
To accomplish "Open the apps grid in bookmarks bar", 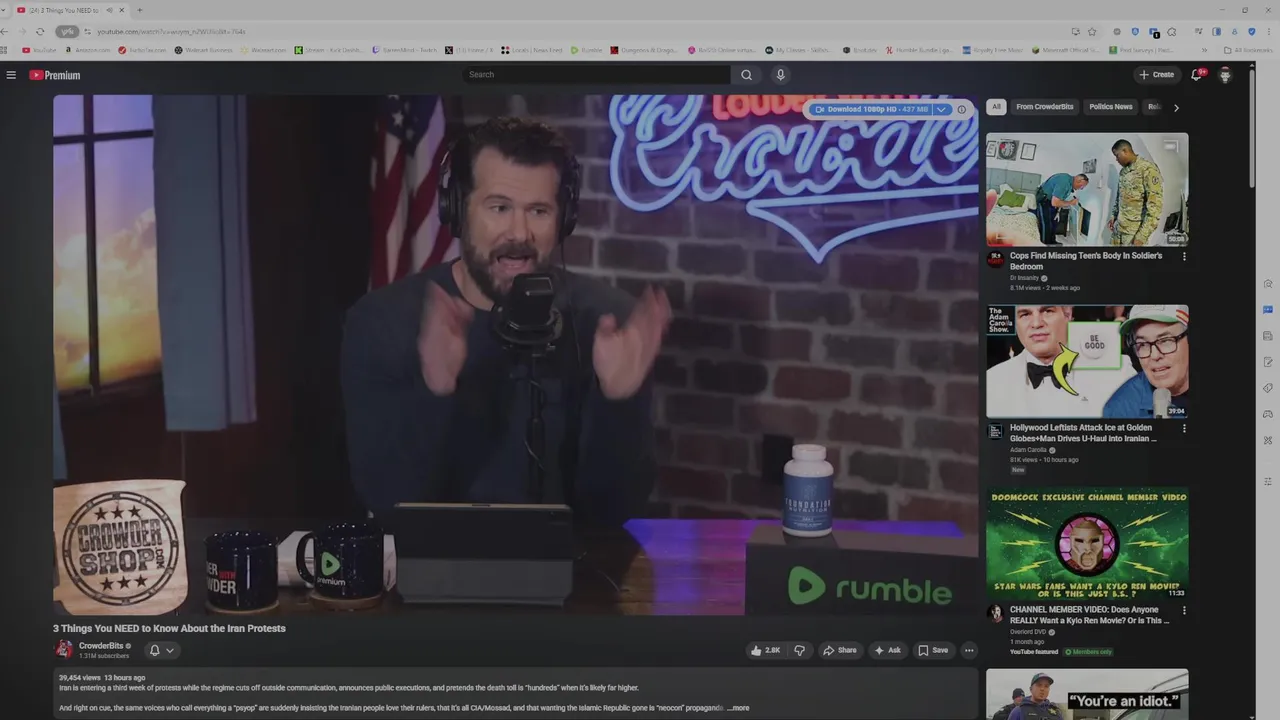I will coord(5,50).
